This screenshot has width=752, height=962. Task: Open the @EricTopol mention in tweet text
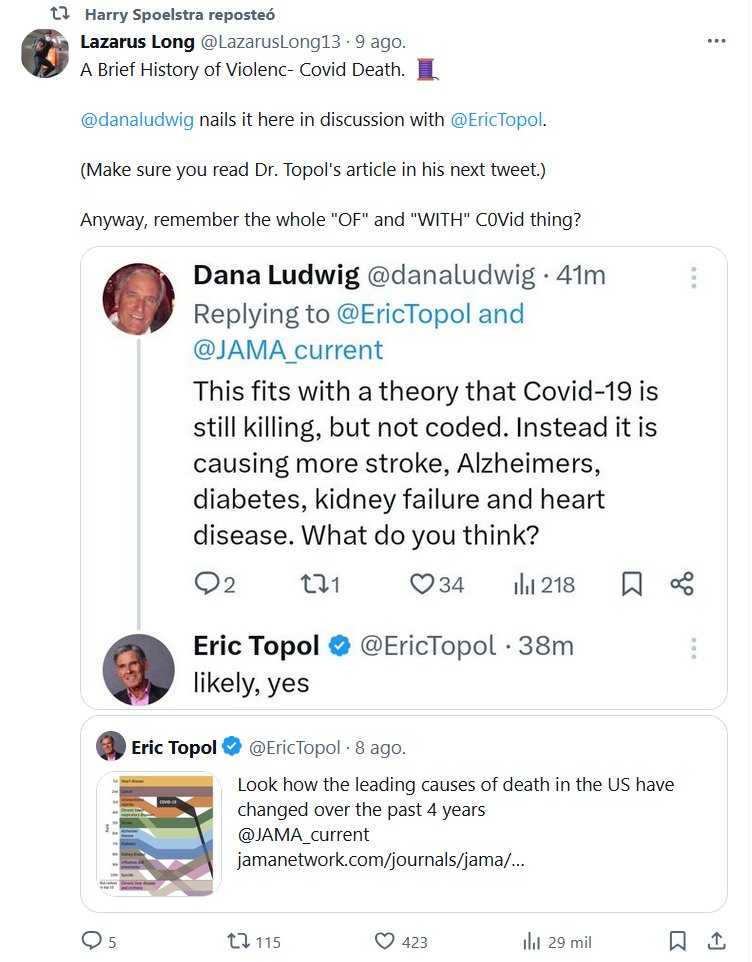click(495, 119)
